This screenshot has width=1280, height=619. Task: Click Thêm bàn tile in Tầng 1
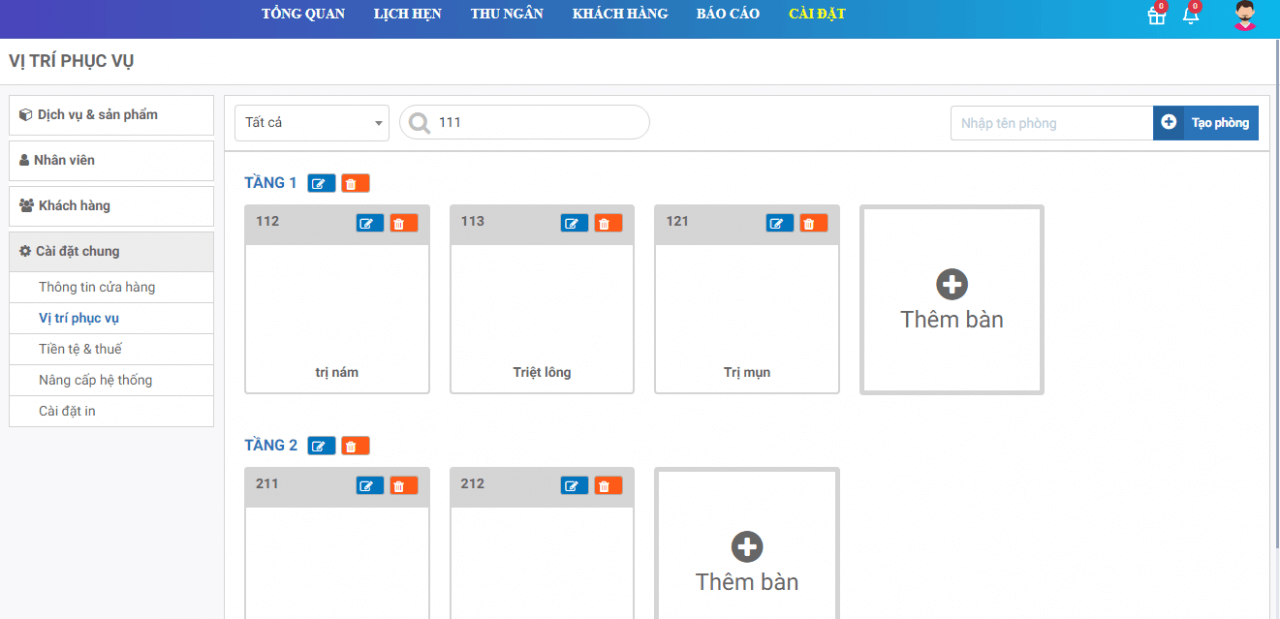(951, 300)
